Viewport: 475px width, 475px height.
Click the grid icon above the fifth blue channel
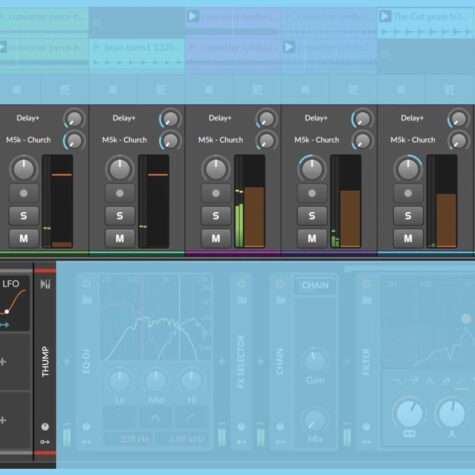pyautogui.click(x=401, y=90)
